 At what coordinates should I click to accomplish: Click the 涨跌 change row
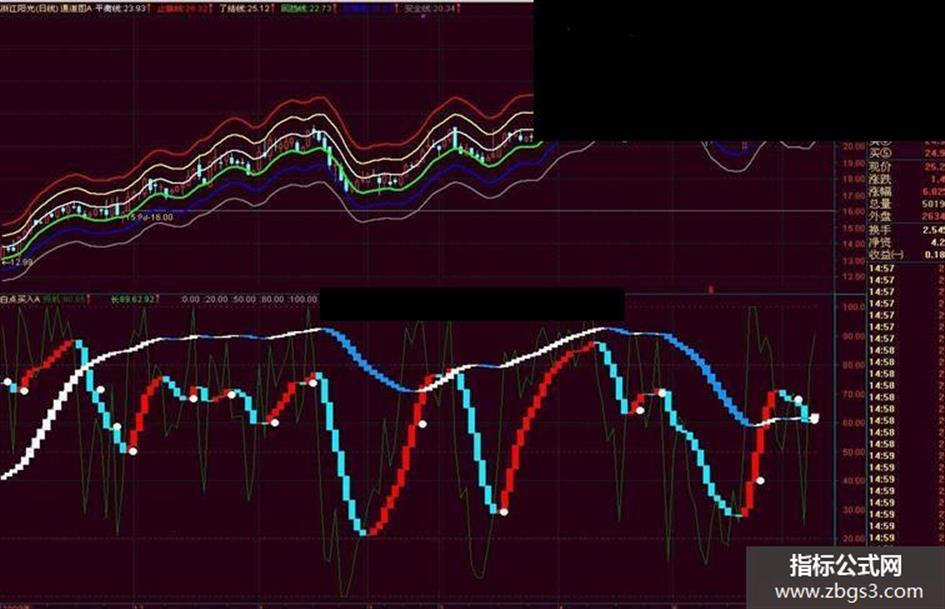tap(906, 179)
